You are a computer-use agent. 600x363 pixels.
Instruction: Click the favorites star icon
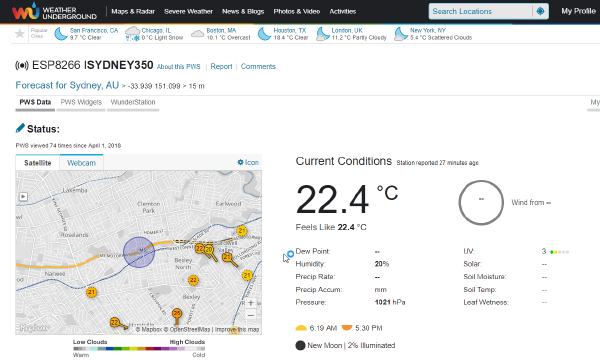click(20, 34)
